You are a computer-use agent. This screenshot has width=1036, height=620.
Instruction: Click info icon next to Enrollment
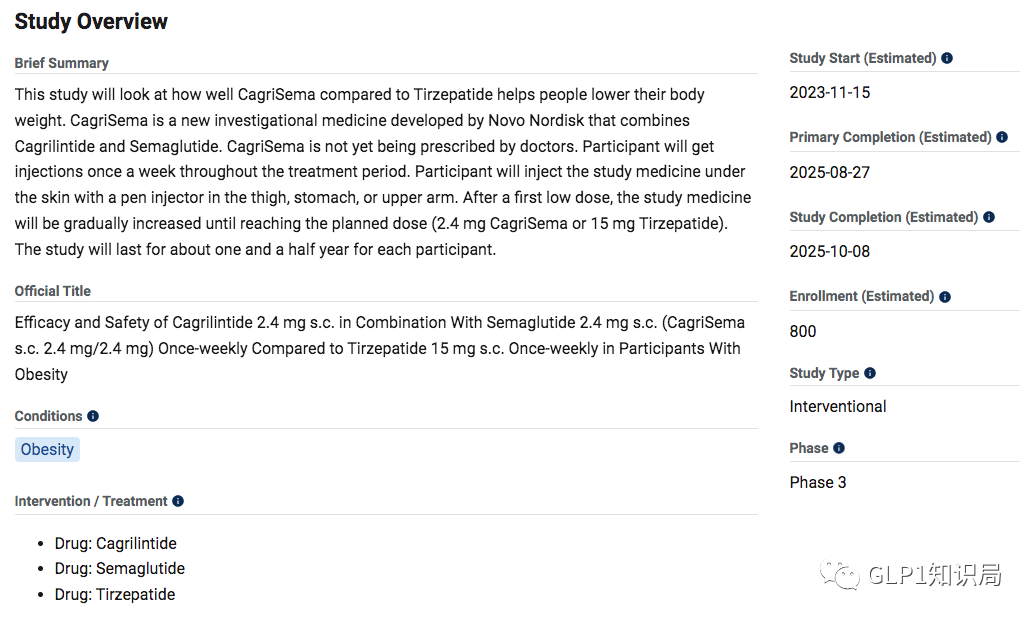tap(945, 297)
